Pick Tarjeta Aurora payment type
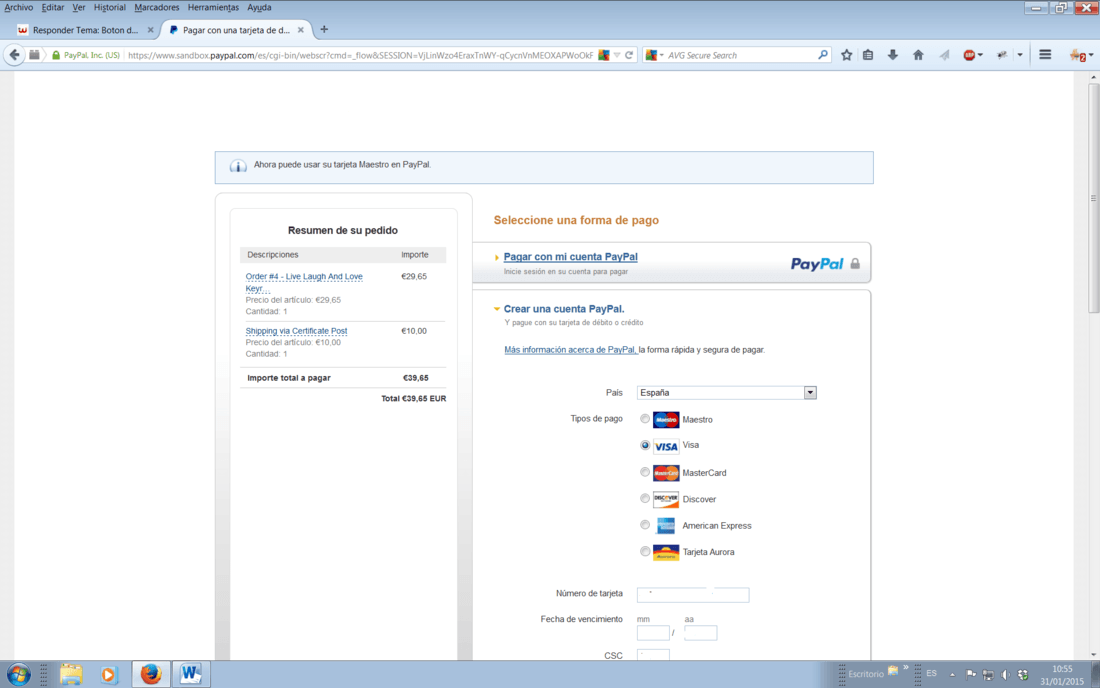Viewport: 1100px width, 688px height. (x=645, y=551)
